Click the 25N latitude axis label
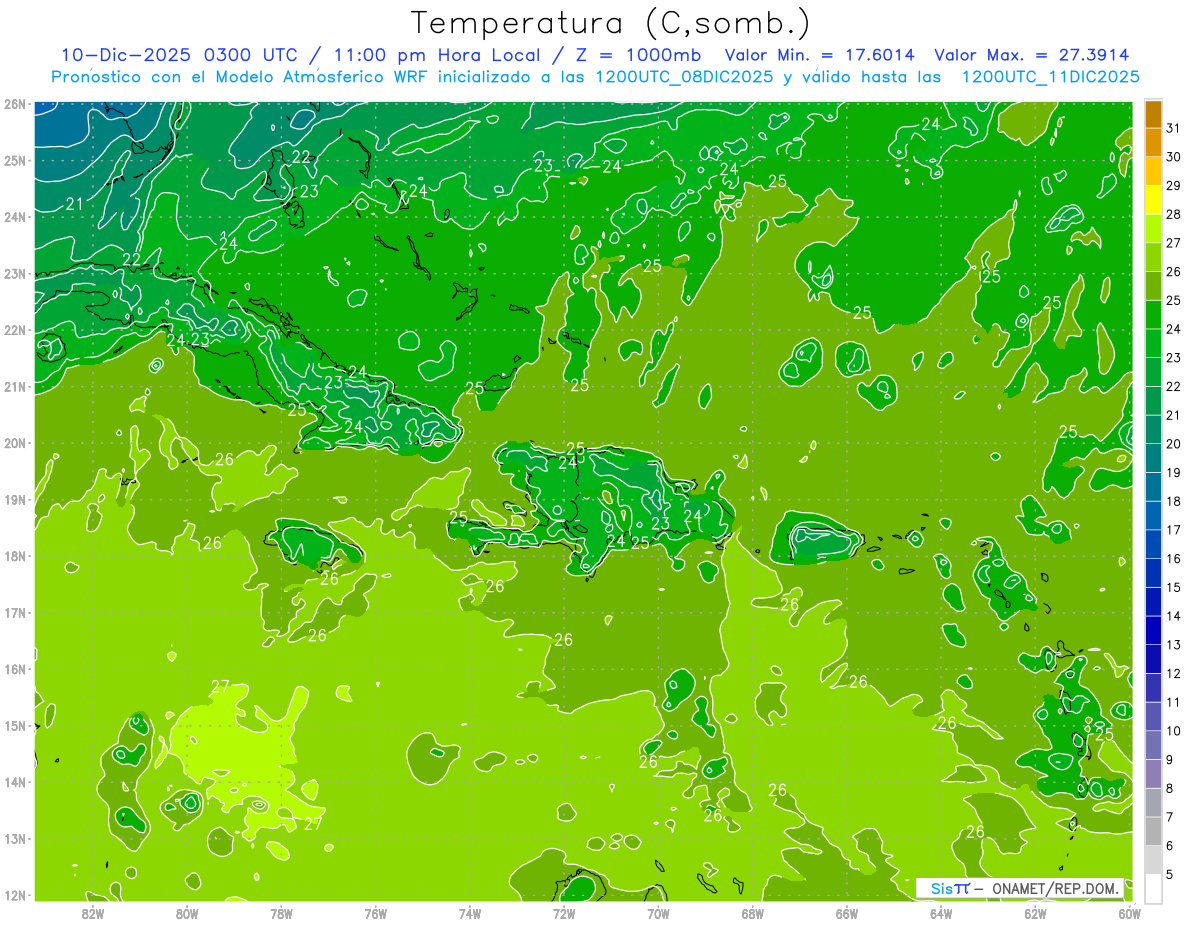 tap(14, 161)
